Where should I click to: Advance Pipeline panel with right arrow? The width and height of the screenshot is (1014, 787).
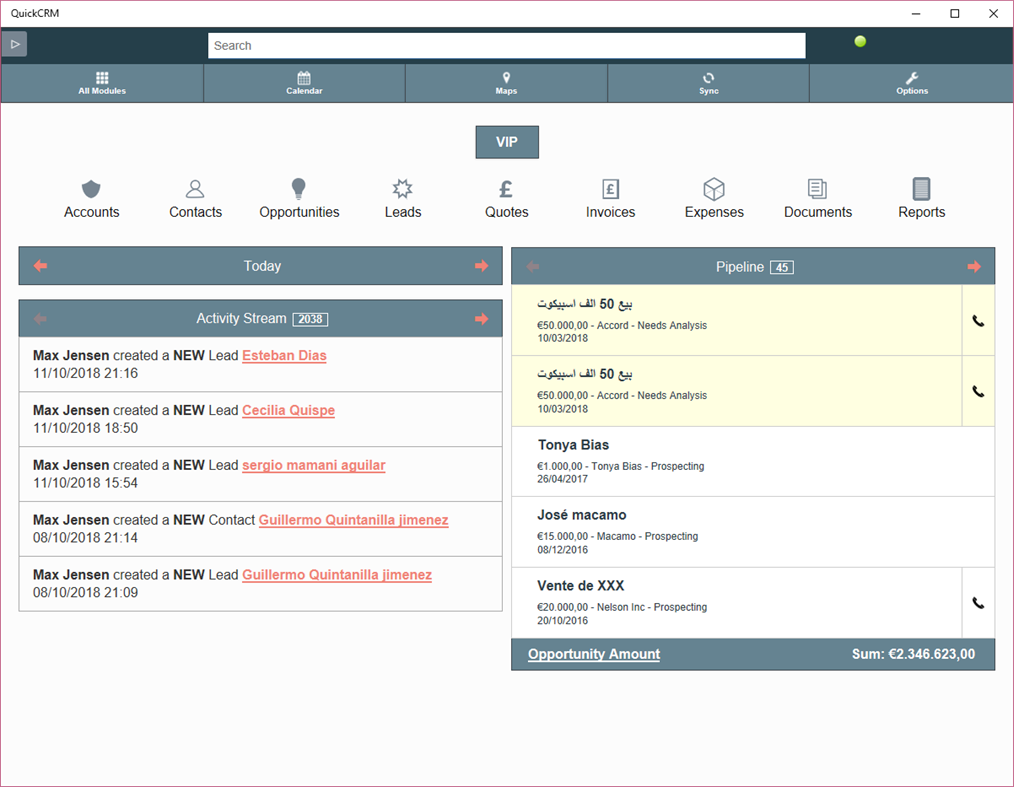(x=974, y=266)
